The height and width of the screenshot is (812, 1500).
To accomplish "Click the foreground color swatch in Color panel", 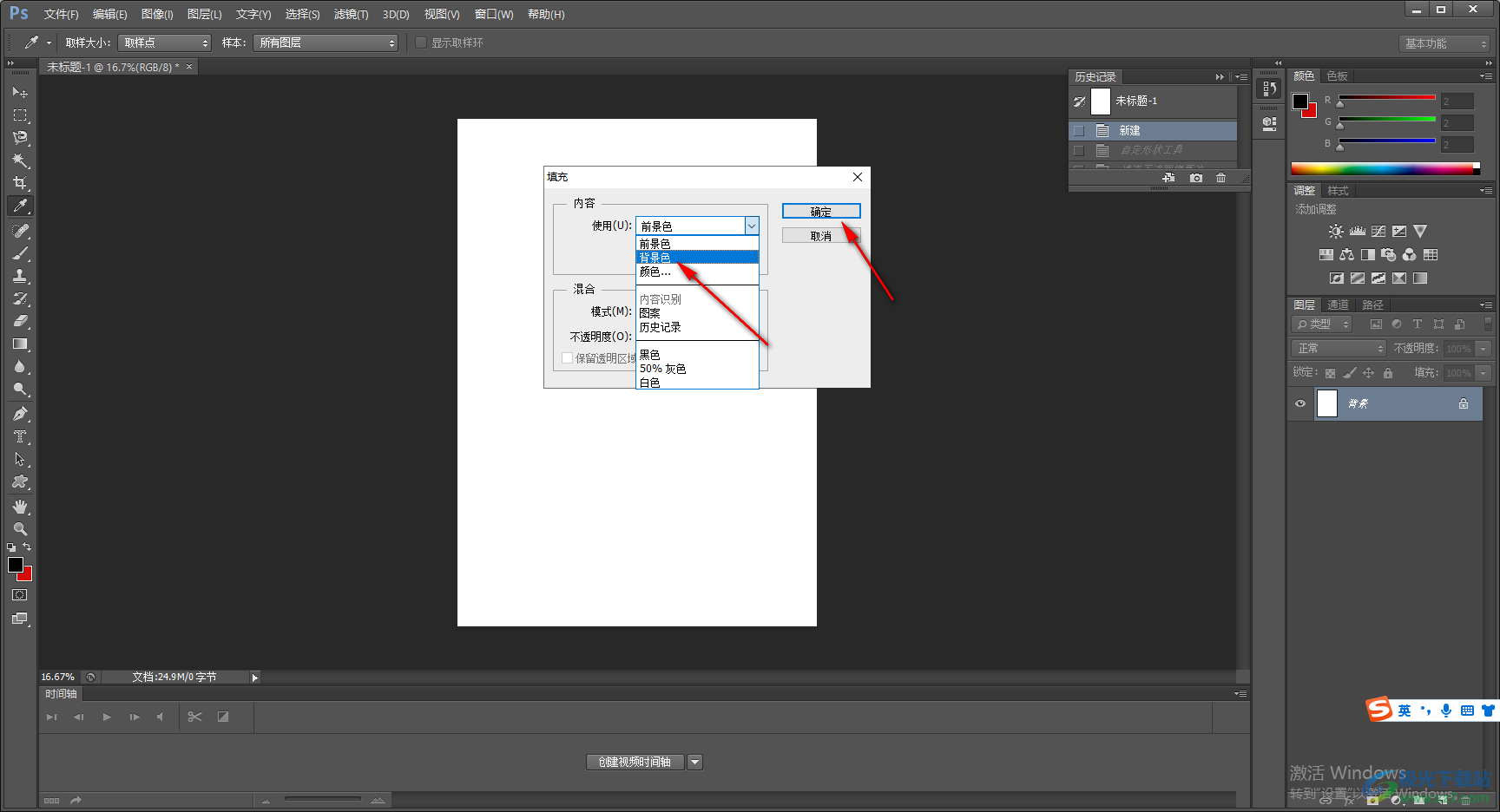I will coord(1300,101).
